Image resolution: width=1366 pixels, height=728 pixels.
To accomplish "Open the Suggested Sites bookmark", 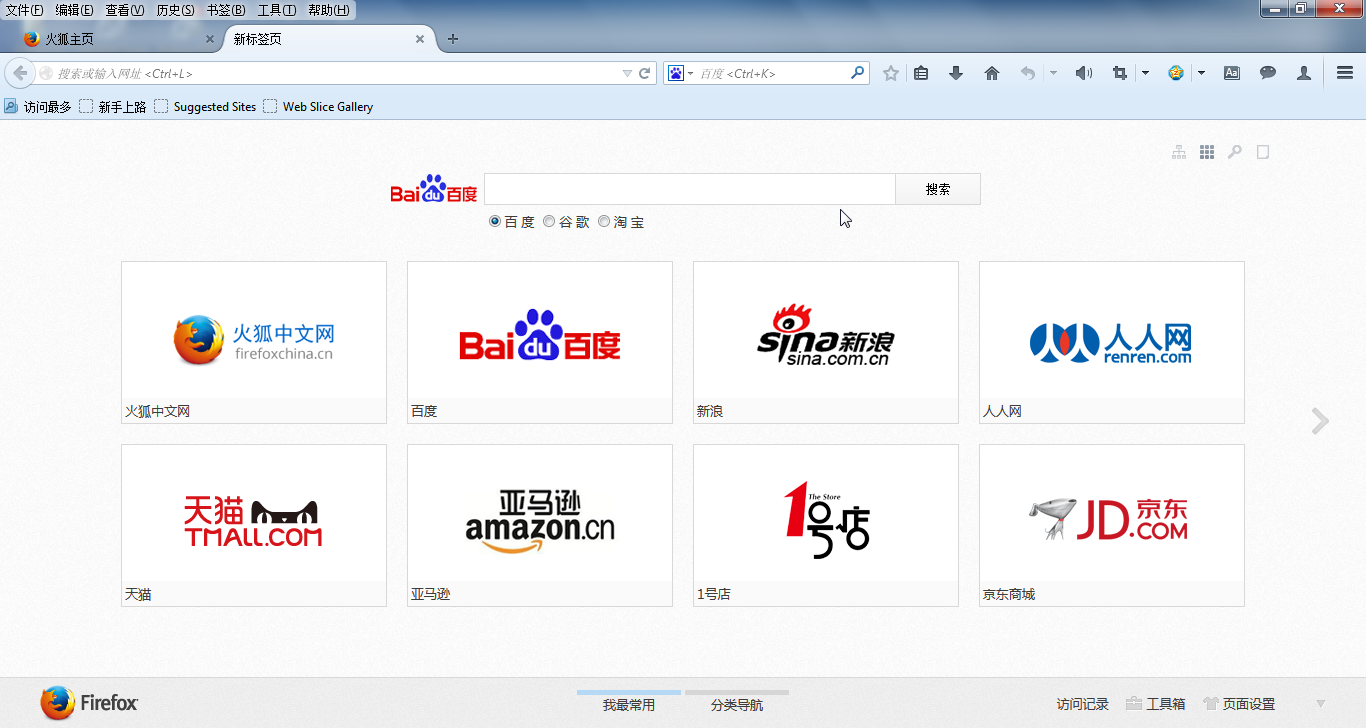I will tap(205, 106).
